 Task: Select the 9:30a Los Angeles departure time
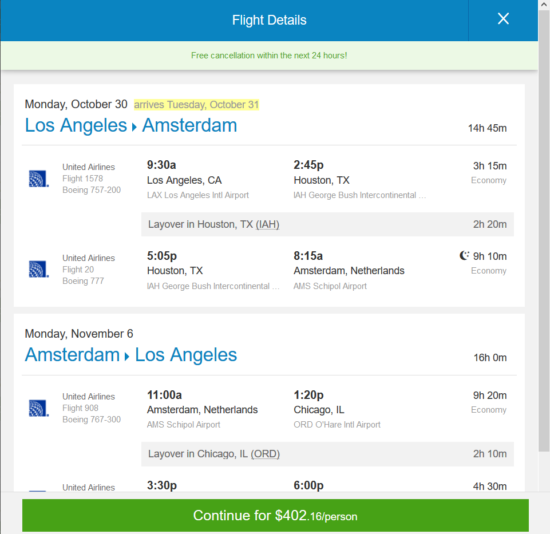[x=161, y=165]
